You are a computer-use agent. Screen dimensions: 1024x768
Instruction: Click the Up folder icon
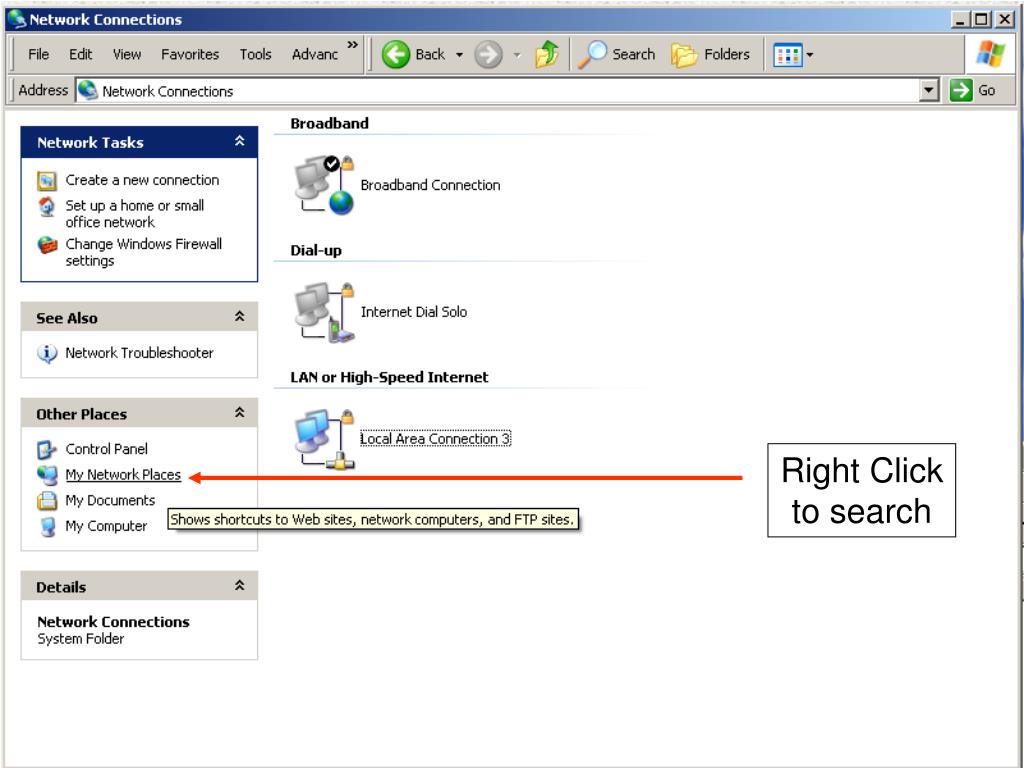pos(547,54)
